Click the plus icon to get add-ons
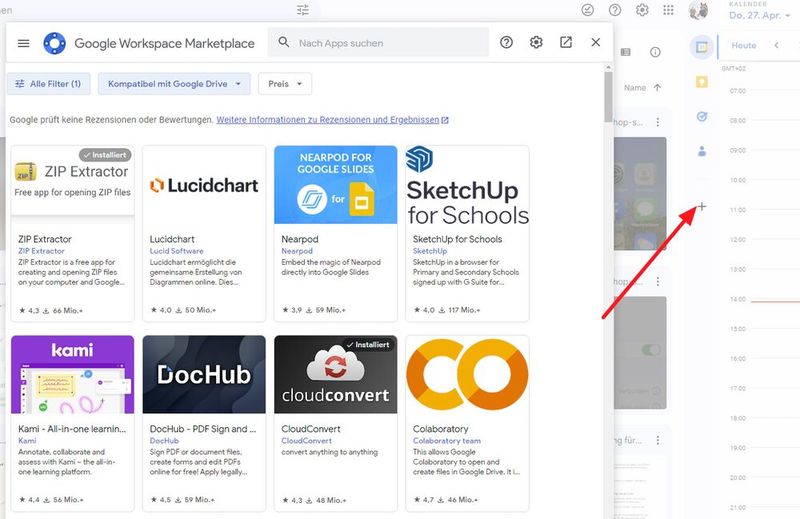This screenshot has height=519, width=800. (x=702, y=206)
